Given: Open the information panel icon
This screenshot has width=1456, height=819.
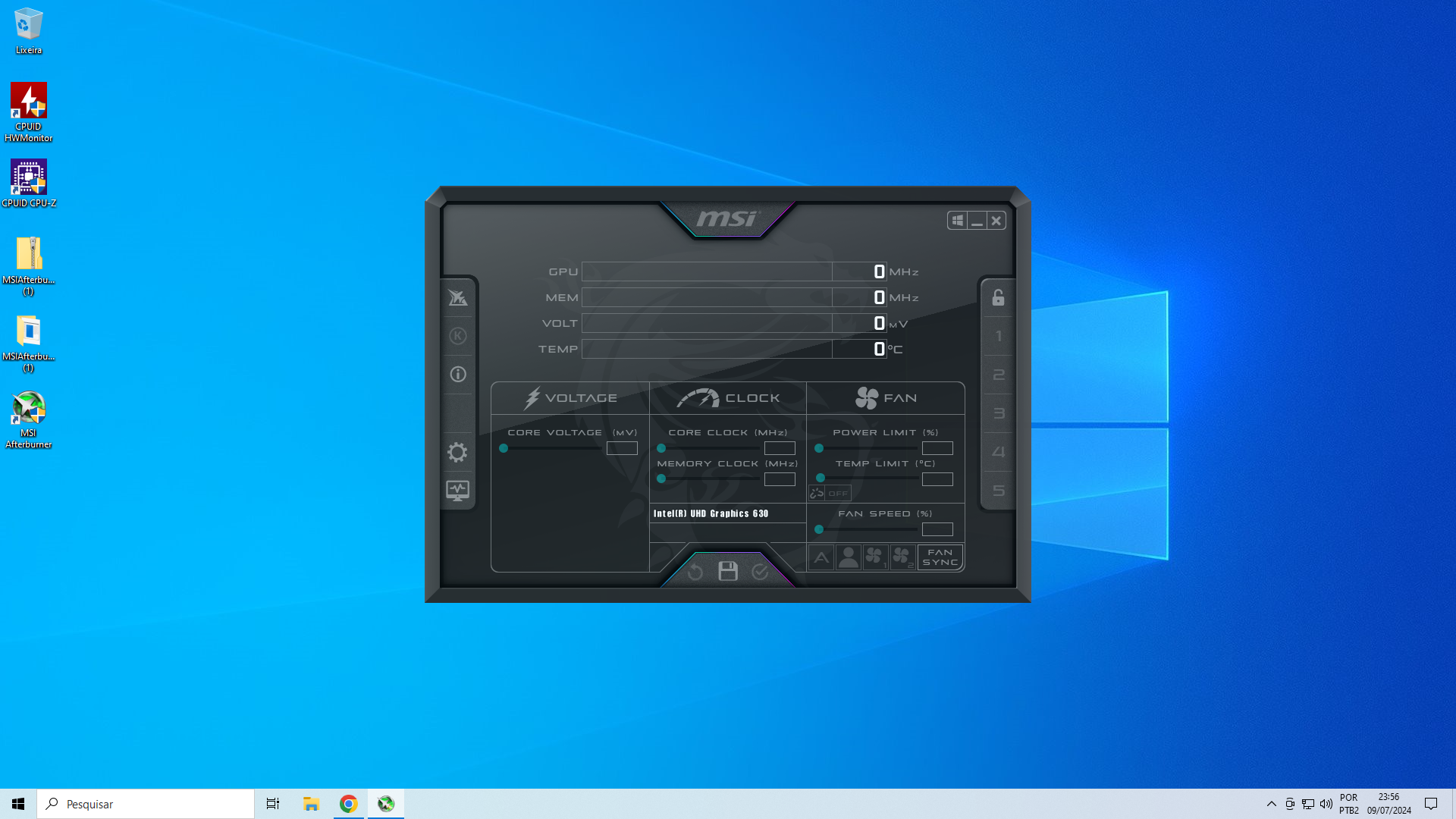Looking at the screenshot, I should click(458, 374).
